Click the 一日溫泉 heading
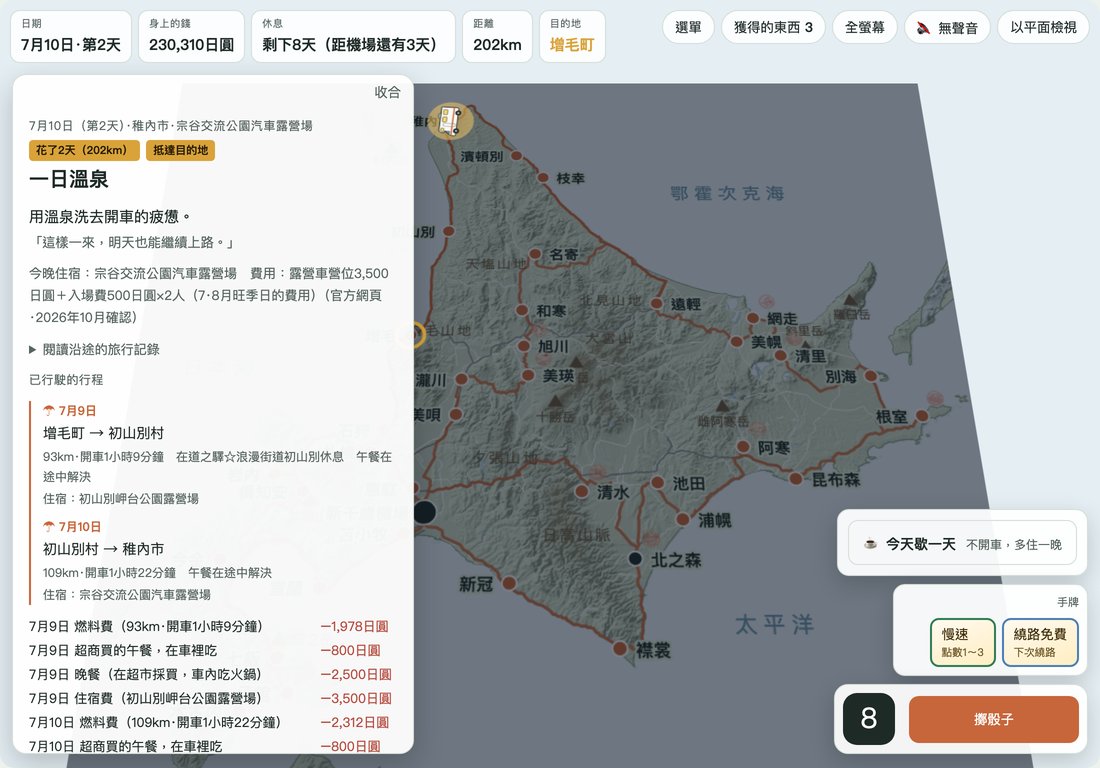The image size is (1100, 768). click(69, 180)
